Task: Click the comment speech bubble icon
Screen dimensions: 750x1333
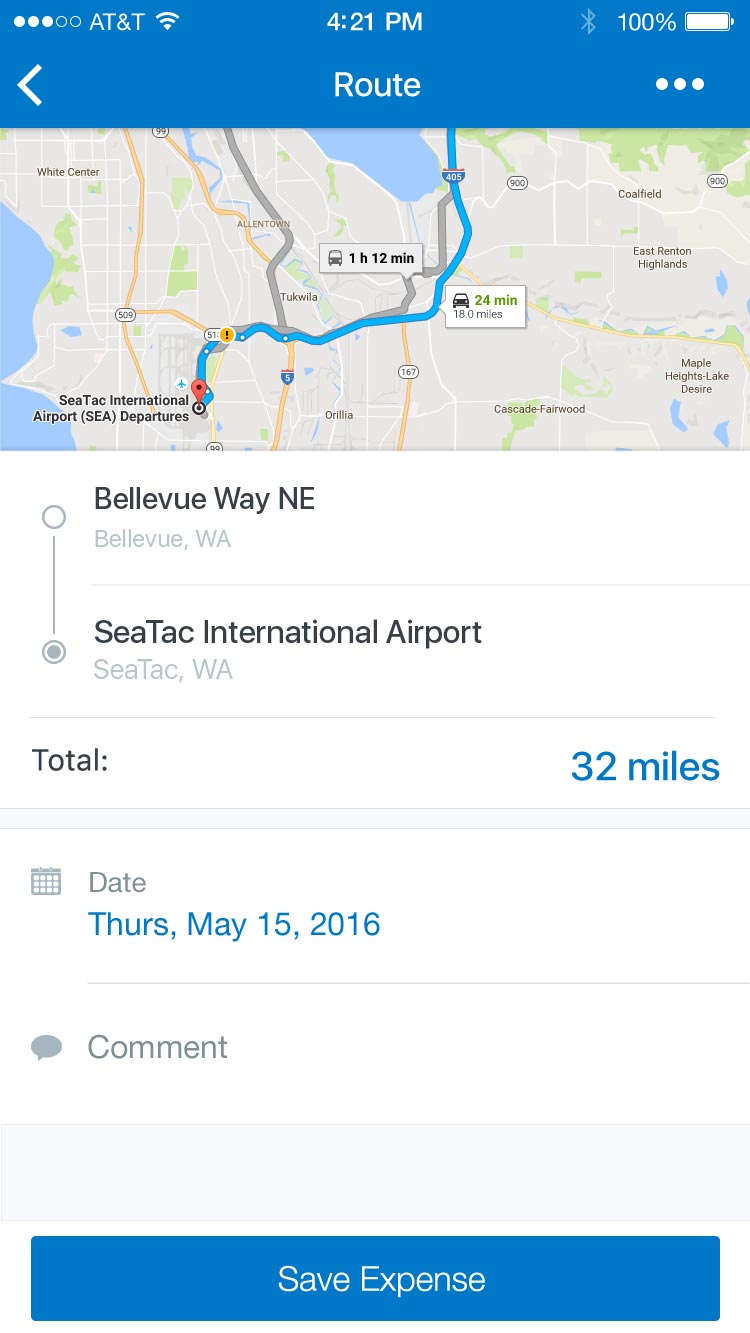Action: click(46, 1047)
